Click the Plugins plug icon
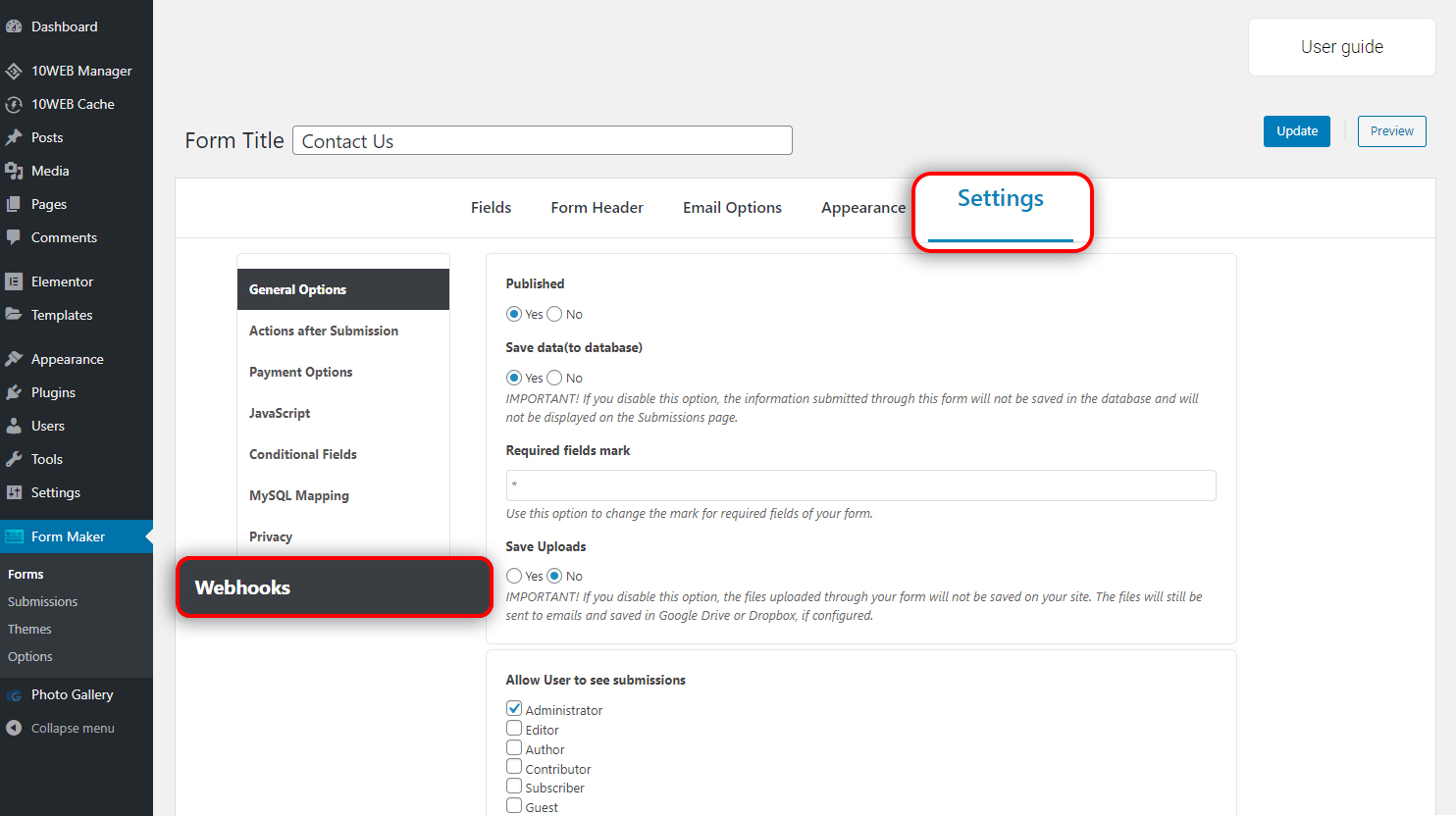The width and height of the screenshot is (1456, 816). coord(14,392)
